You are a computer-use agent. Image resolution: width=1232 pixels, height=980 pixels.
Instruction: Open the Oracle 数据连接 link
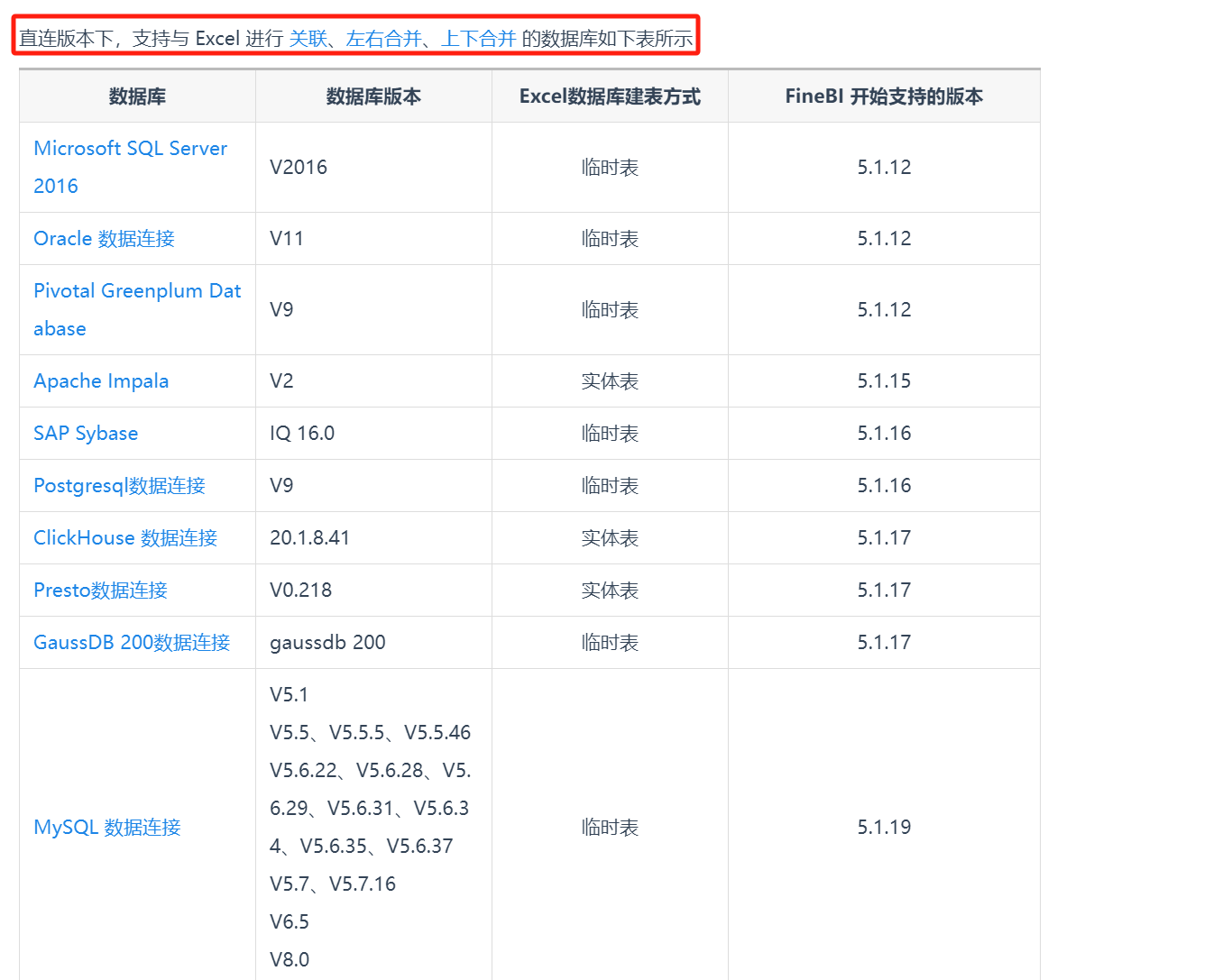pyautogui.click(x=104, y=238)
